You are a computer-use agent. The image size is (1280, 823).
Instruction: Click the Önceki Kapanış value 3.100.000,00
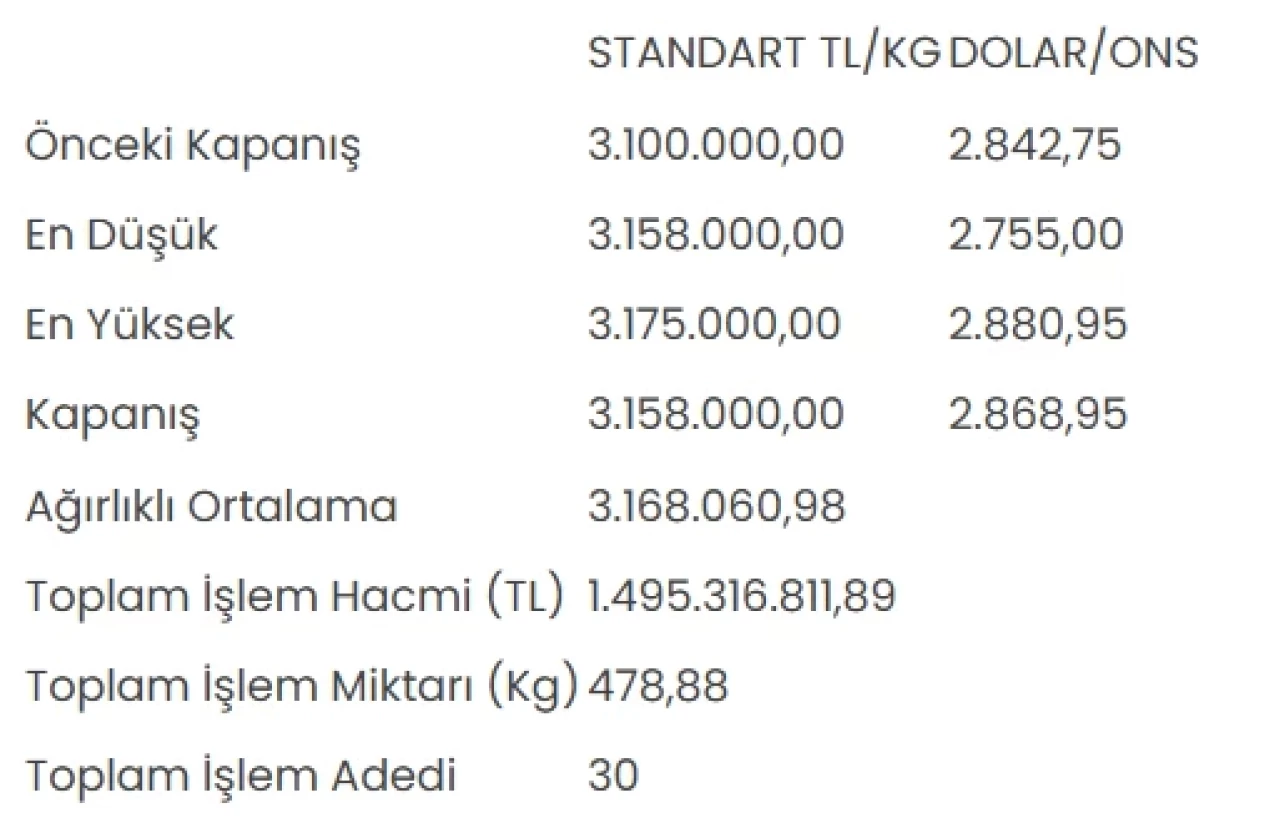tap(716, 145)
